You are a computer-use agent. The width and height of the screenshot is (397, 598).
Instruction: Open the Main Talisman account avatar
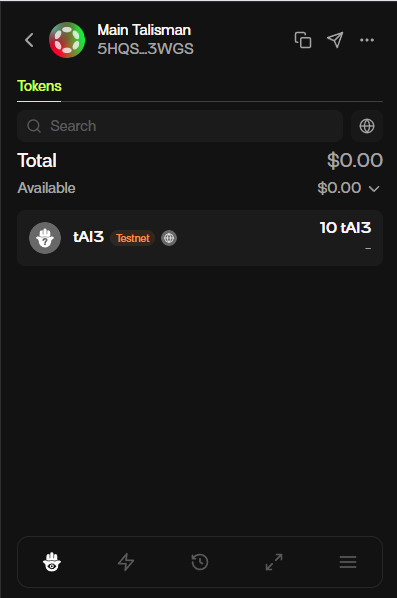pyautogui.click(x=67, y=40)
